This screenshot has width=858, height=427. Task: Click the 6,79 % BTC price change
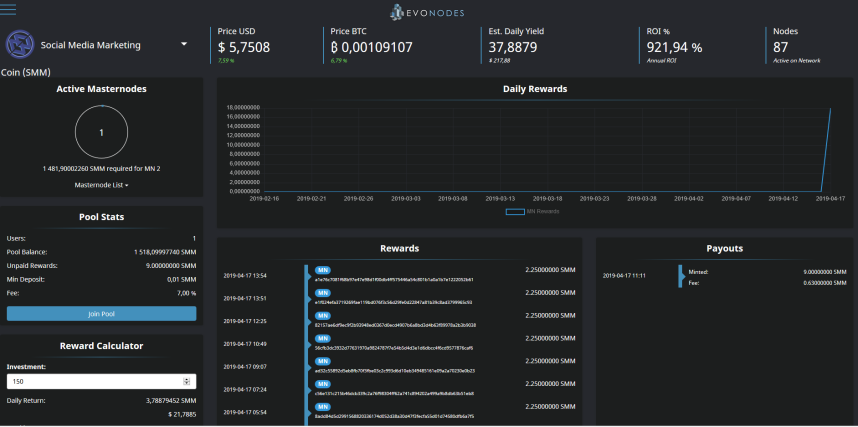(339, 61)
